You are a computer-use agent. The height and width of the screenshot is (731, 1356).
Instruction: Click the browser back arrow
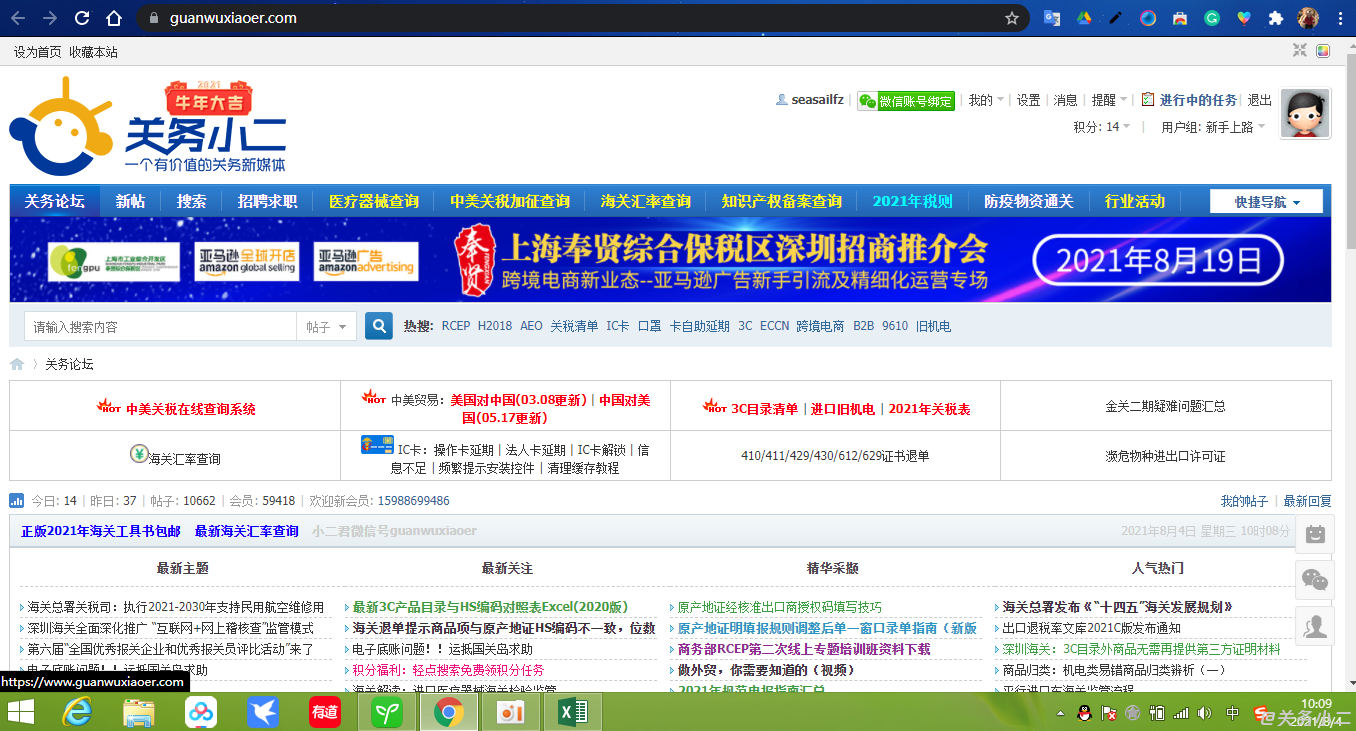(18, 18)
